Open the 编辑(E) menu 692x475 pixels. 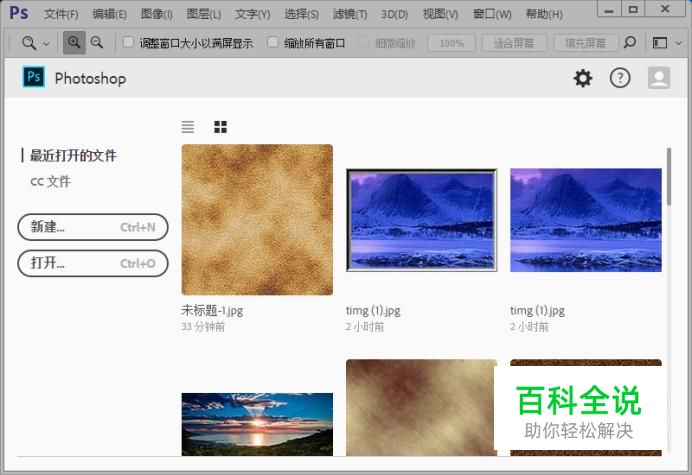point(109,14)
